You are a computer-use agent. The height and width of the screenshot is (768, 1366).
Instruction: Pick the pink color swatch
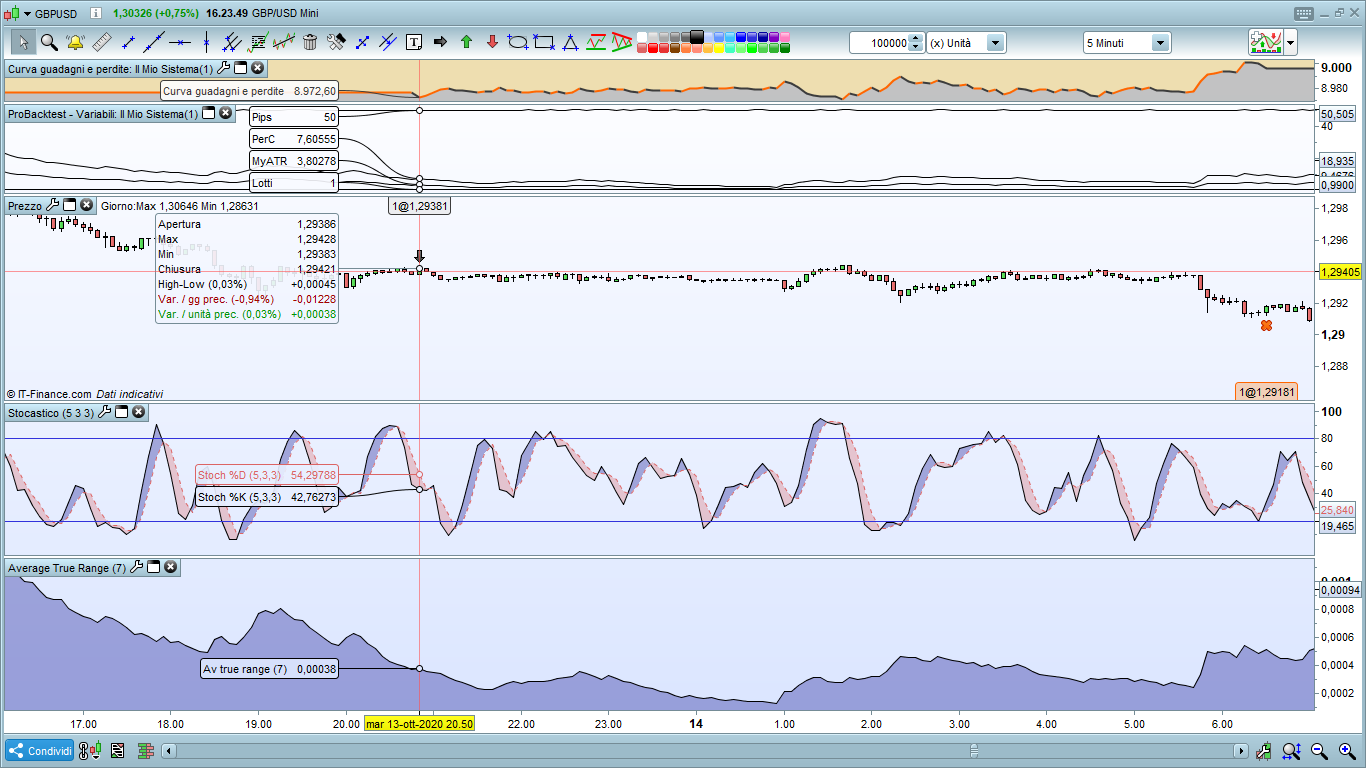click(784, 37)
